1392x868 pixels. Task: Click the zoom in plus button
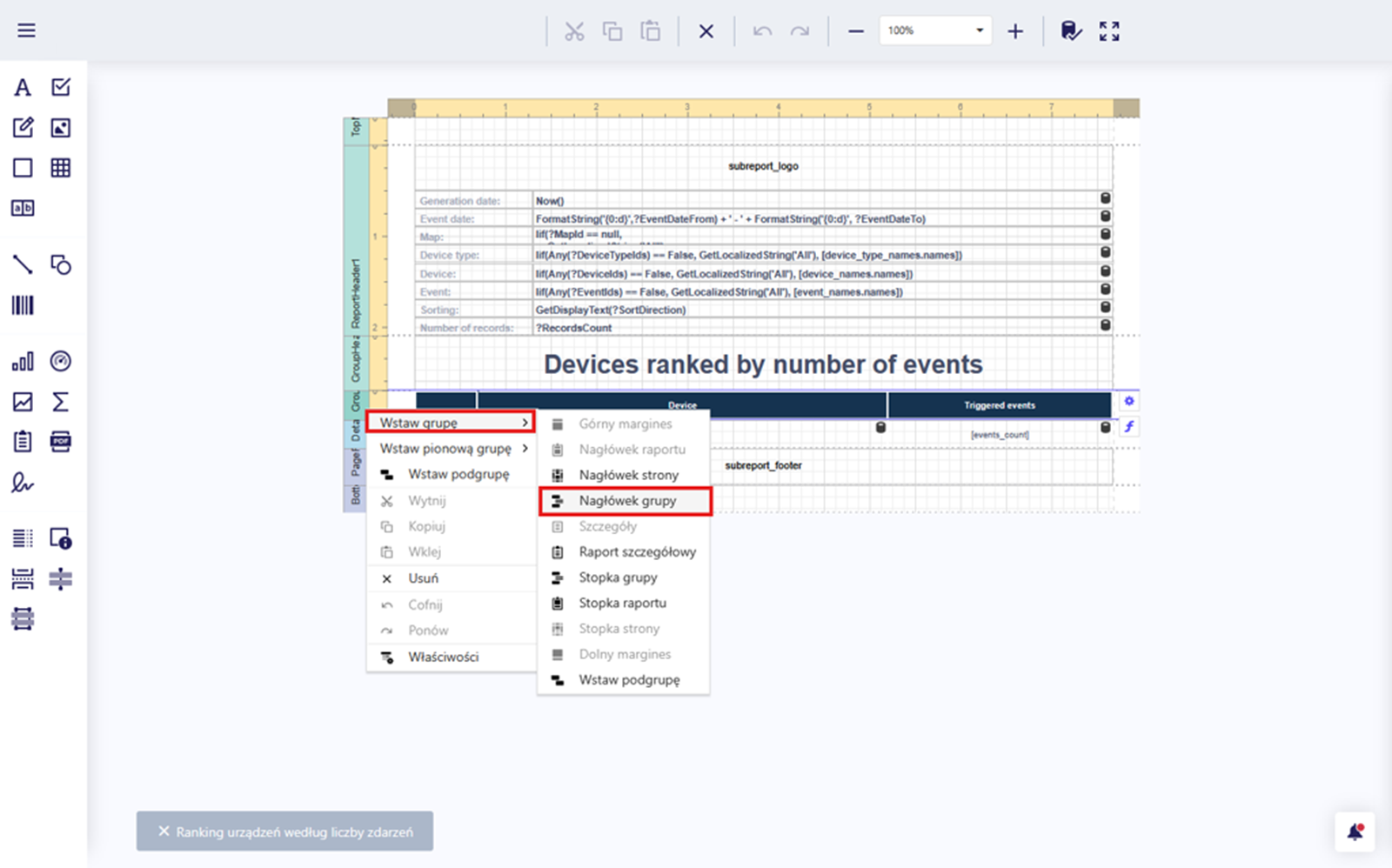[1015, 31]
